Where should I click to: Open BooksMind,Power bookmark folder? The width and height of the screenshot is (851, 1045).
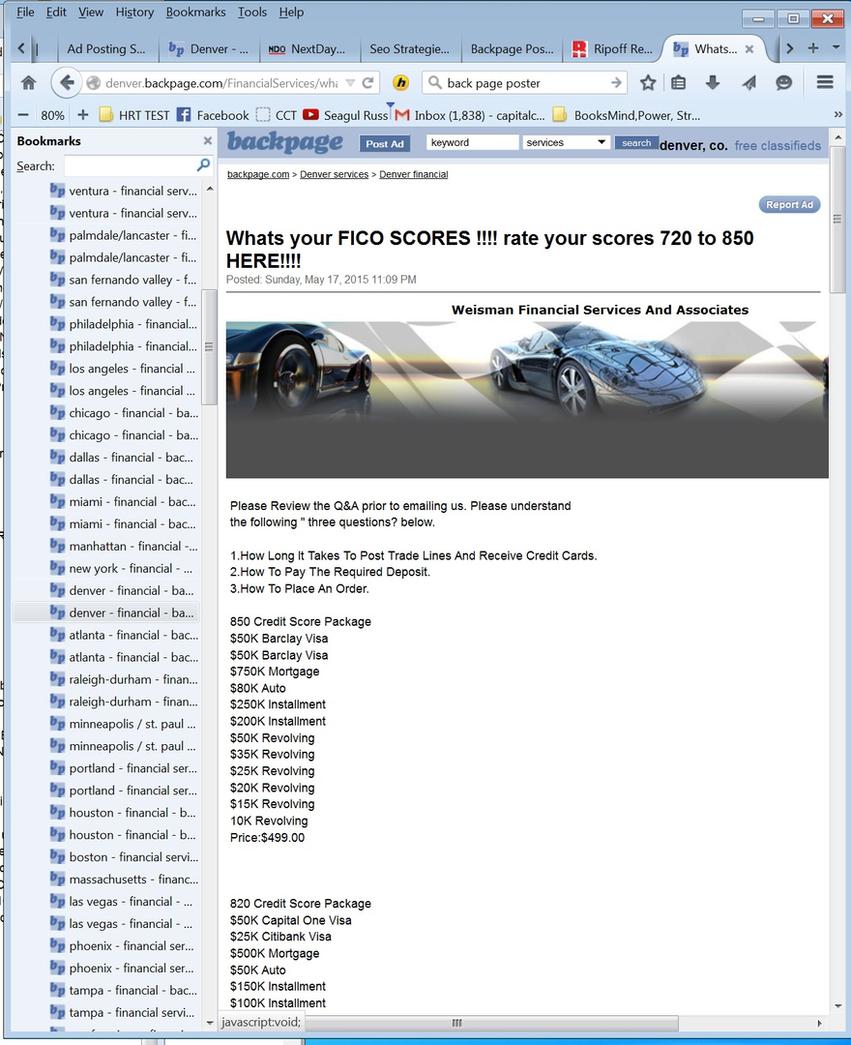(x=627, y=115)
